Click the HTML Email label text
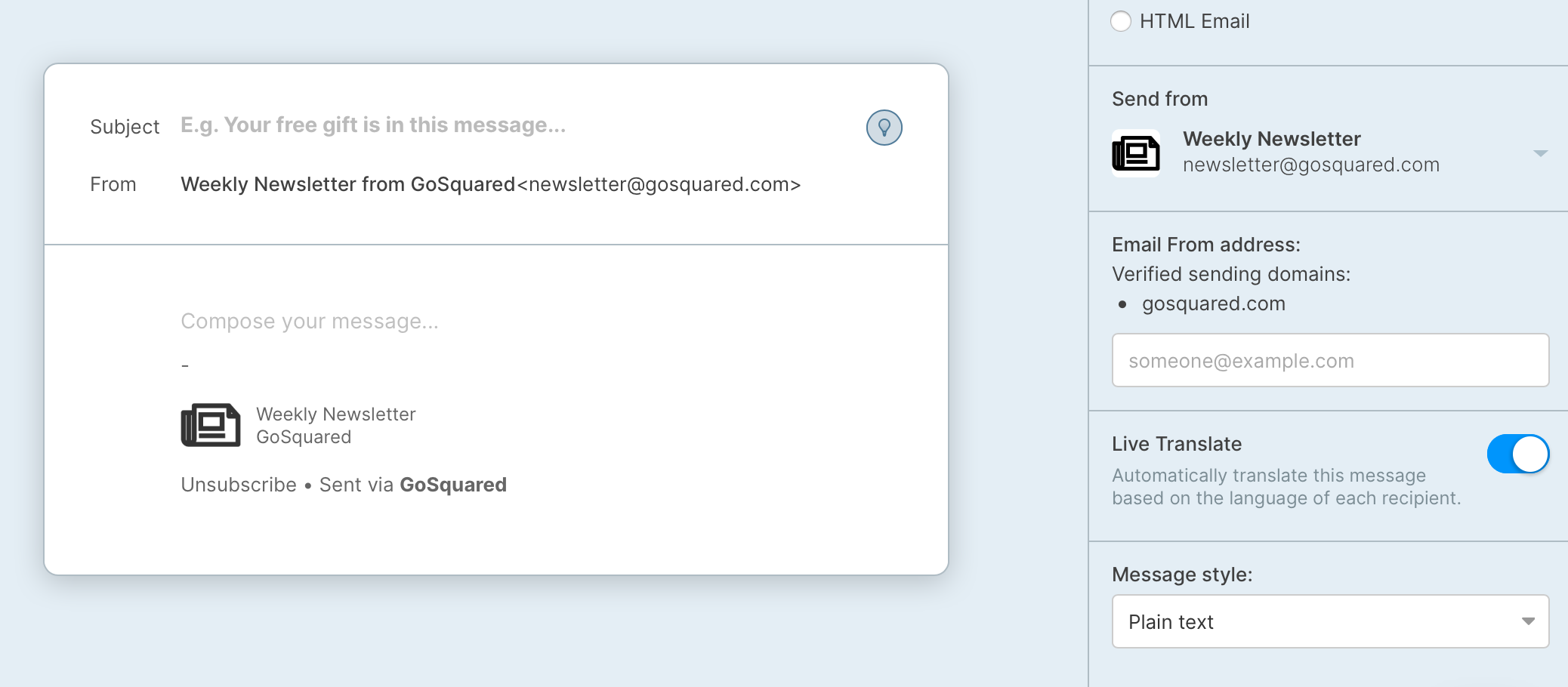 point(1194,21)
